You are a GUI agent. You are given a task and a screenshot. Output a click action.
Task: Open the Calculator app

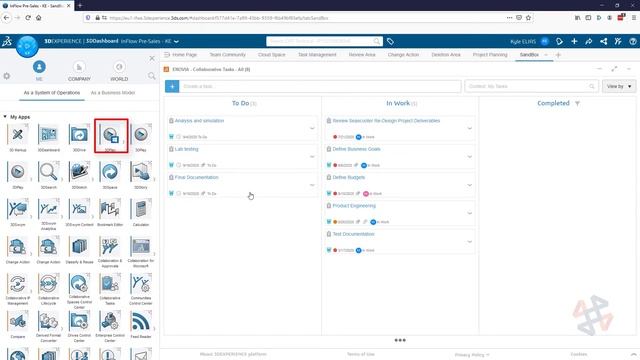point(140,209)
